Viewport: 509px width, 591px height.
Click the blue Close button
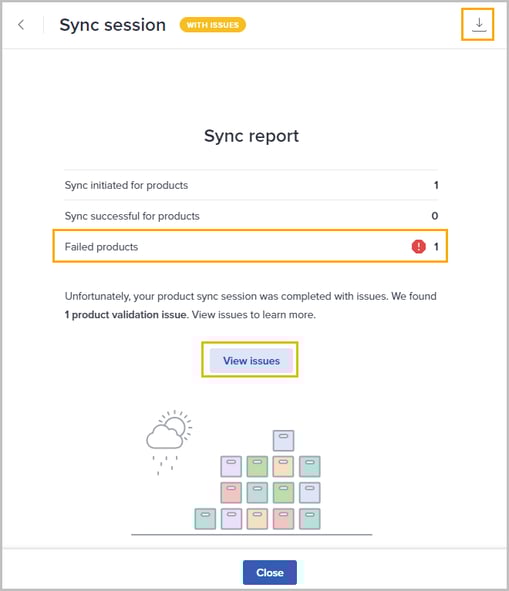click(x=270, y=572)
